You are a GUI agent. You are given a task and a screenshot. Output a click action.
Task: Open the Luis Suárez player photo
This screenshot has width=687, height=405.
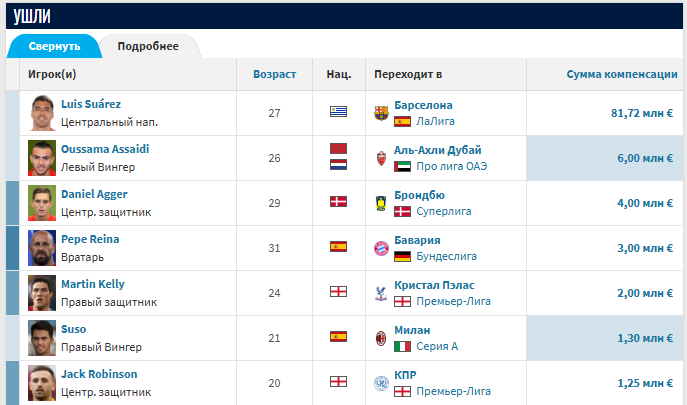(42, 113)
